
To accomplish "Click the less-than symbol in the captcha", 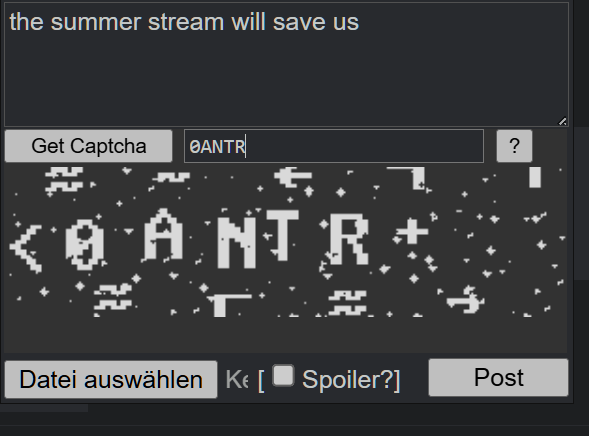I will (26, 248).
